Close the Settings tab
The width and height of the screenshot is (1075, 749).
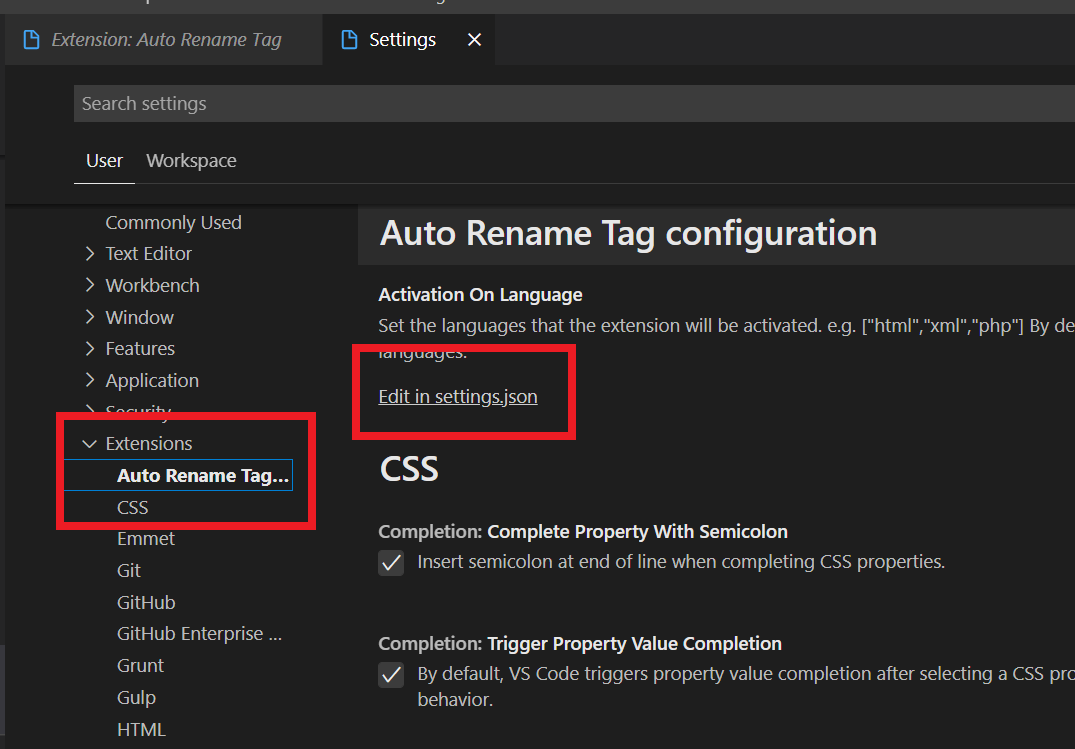(x=474, y=40)
